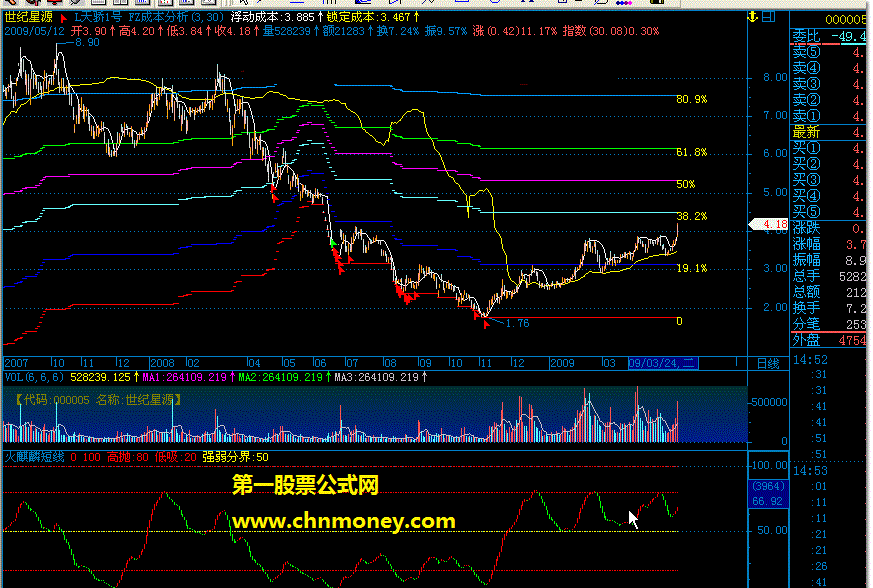Click the 买① bid row
This screenshot has width=873, height=588.
830,149
